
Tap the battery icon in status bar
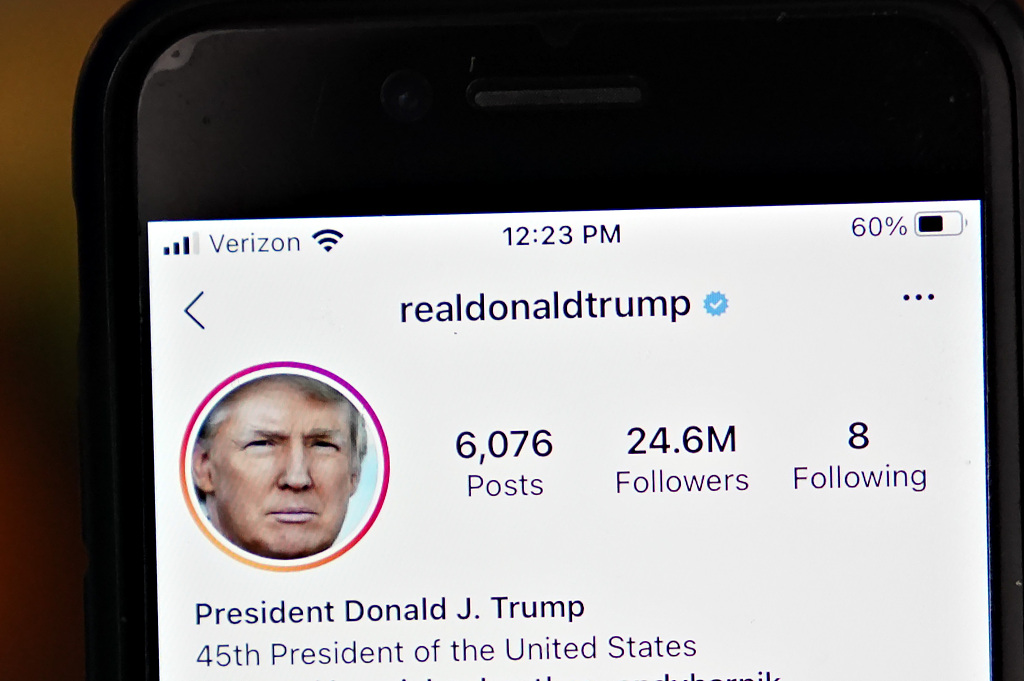(940, 224)
